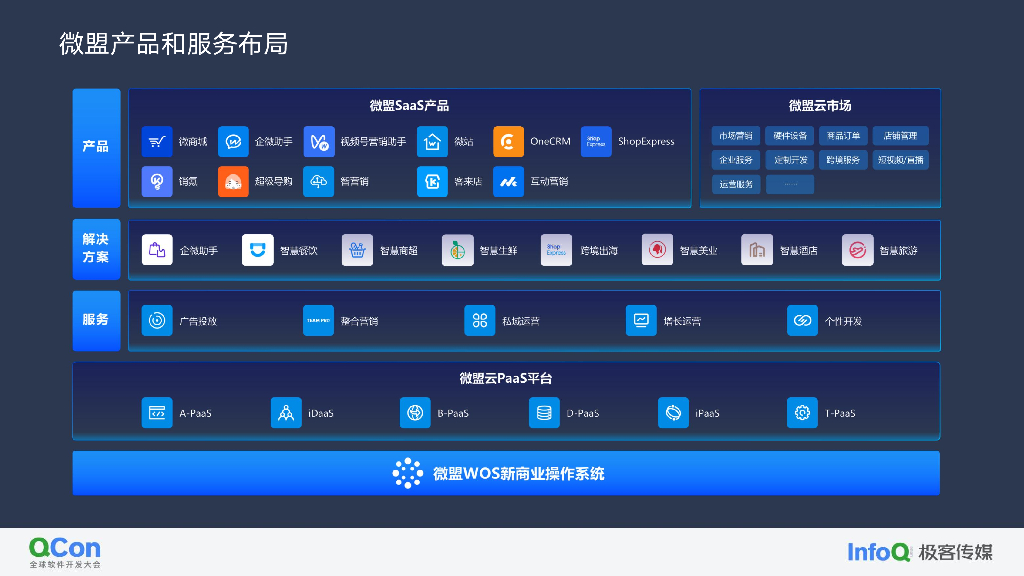Click the B-PaaS label text
The image size is (1024, 576).
[x=453, y=413]
